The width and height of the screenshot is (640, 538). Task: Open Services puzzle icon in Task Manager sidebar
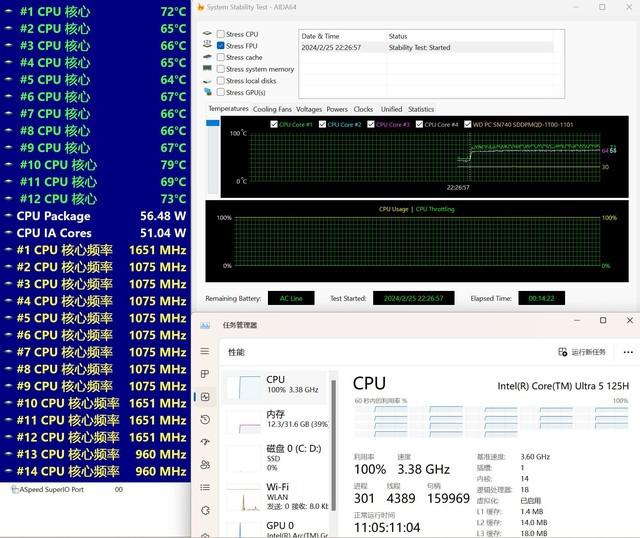[x=205, y=510]
